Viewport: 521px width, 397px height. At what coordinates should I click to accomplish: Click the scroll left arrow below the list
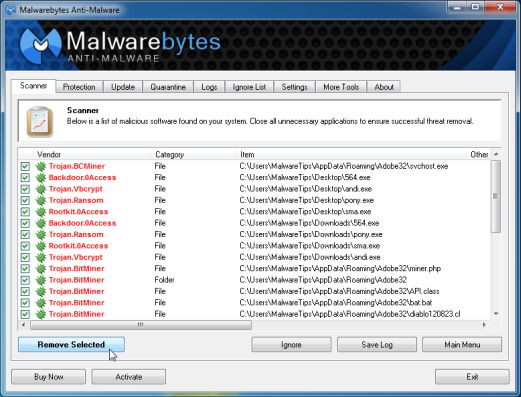click(x=23, y=325)
